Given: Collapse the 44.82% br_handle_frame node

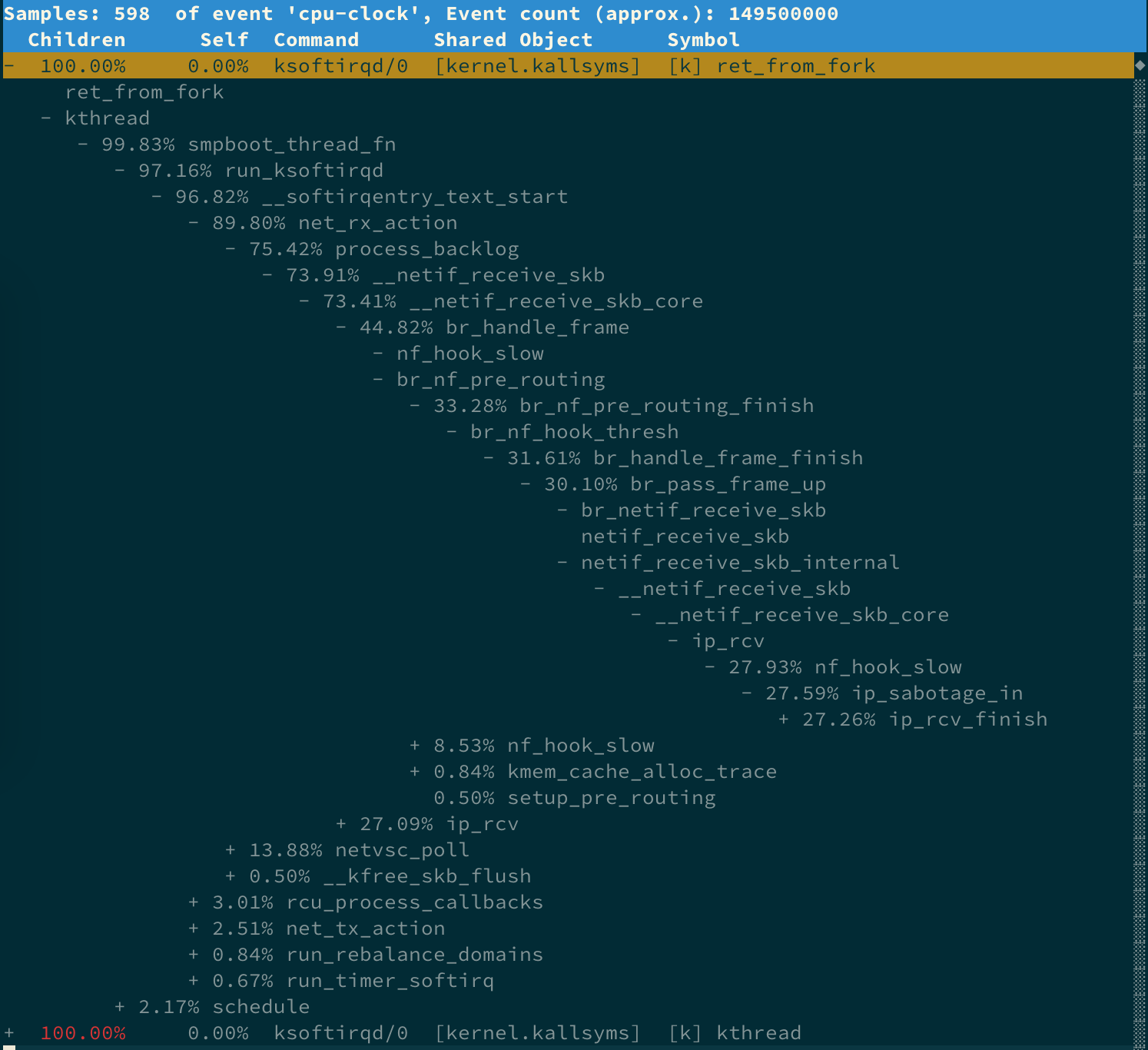Looking at the screenshot, I should [x=340, y=327].
